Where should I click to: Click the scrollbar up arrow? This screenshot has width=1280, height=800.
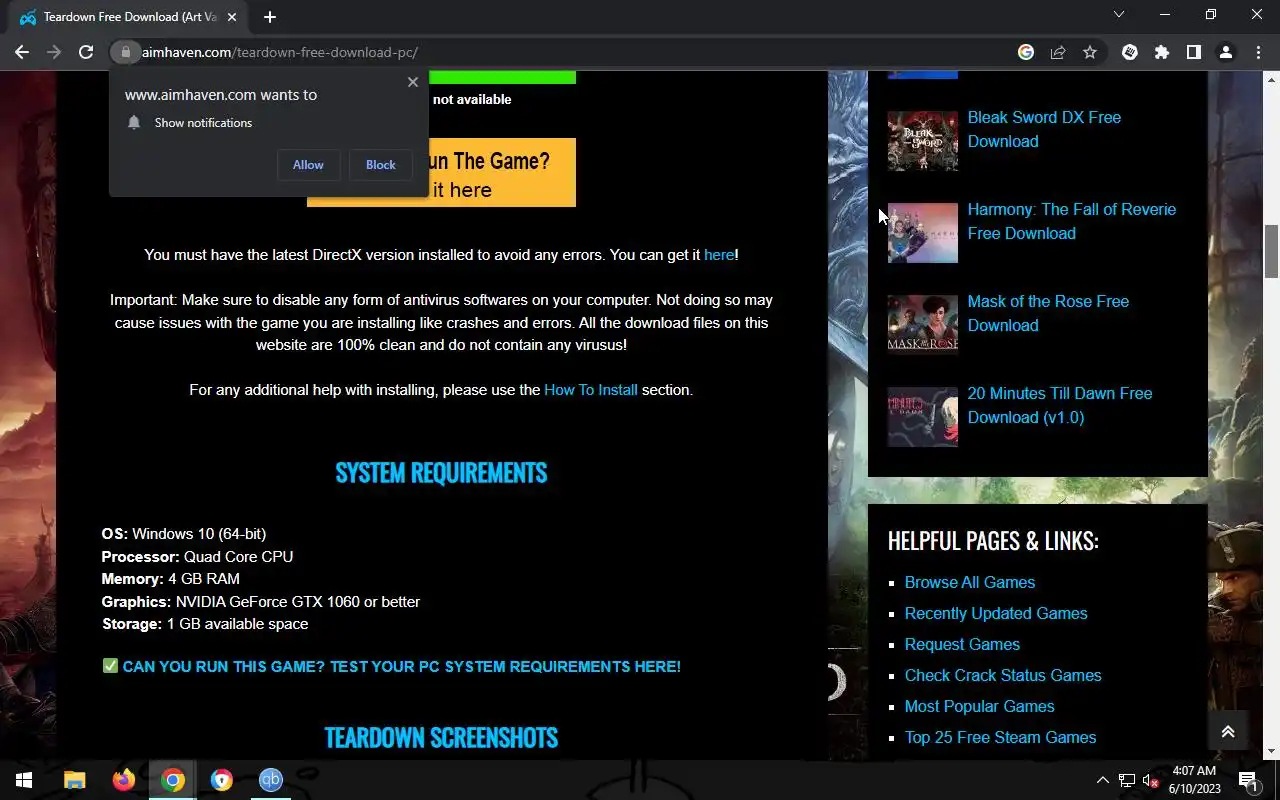tap(1271, 79)
